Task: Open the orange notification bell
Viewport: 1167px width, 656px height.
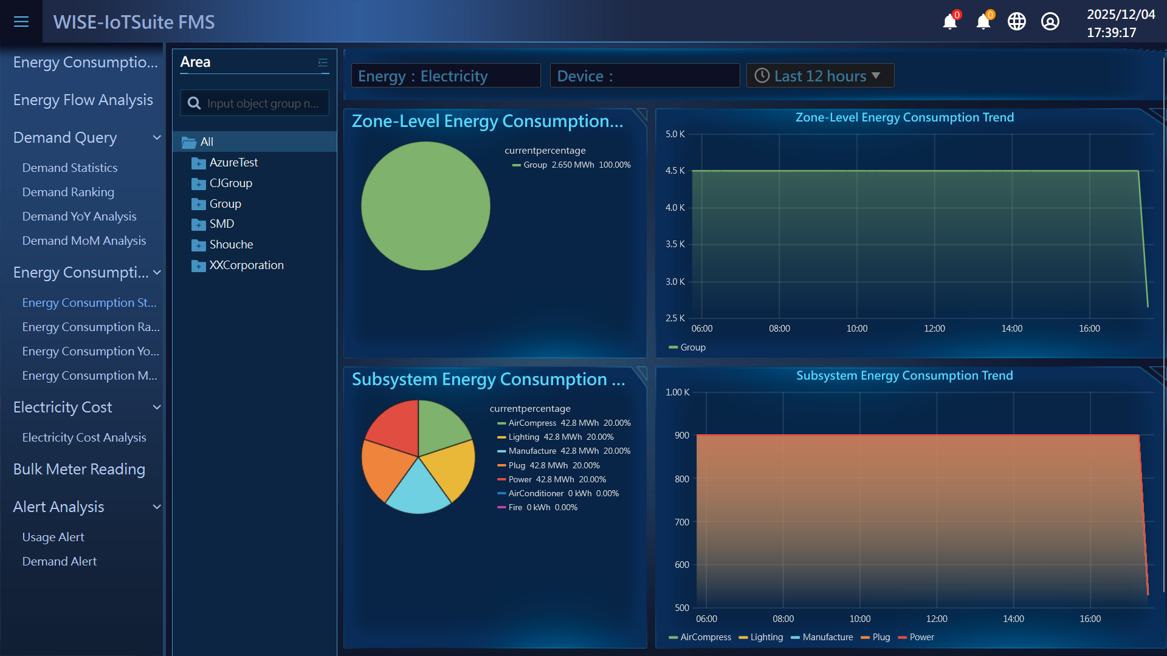Action: point(984,20)
